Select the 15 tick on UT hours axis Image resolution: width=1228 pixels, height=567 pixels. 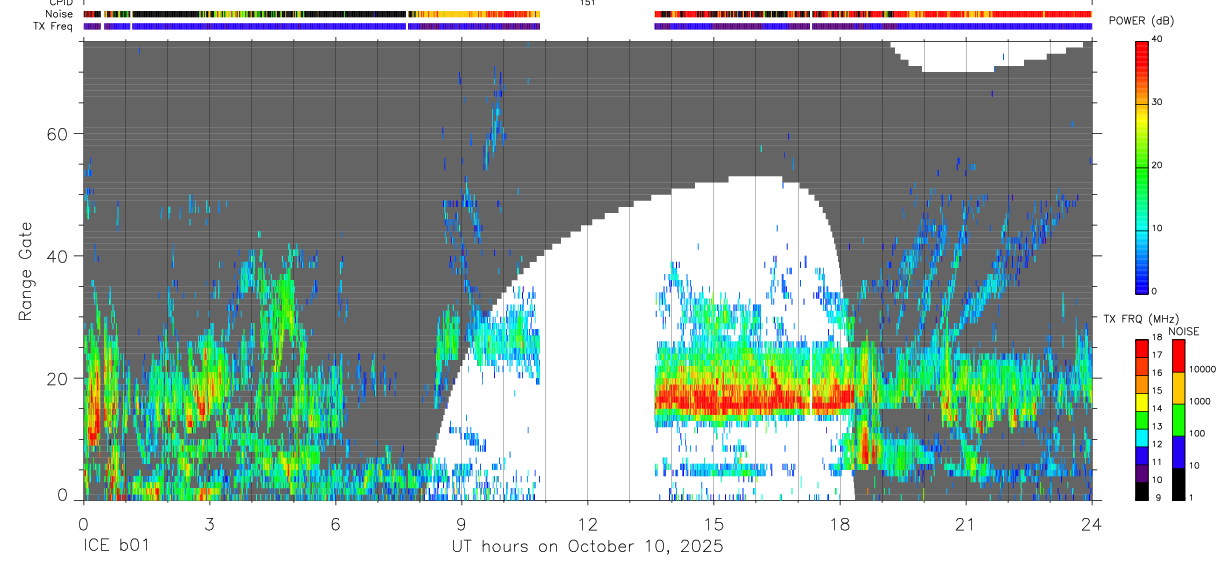[x=713, y=523]
